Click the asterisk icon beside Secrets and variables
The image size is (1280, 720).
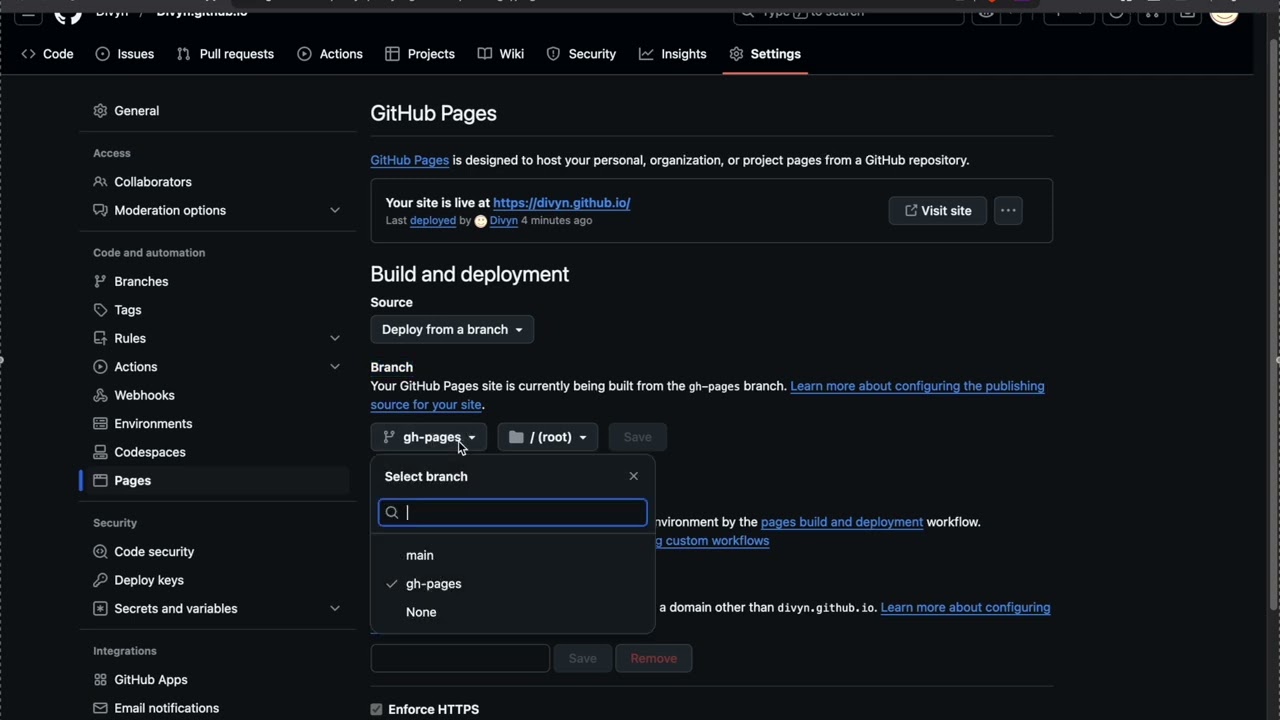[100, 609]
